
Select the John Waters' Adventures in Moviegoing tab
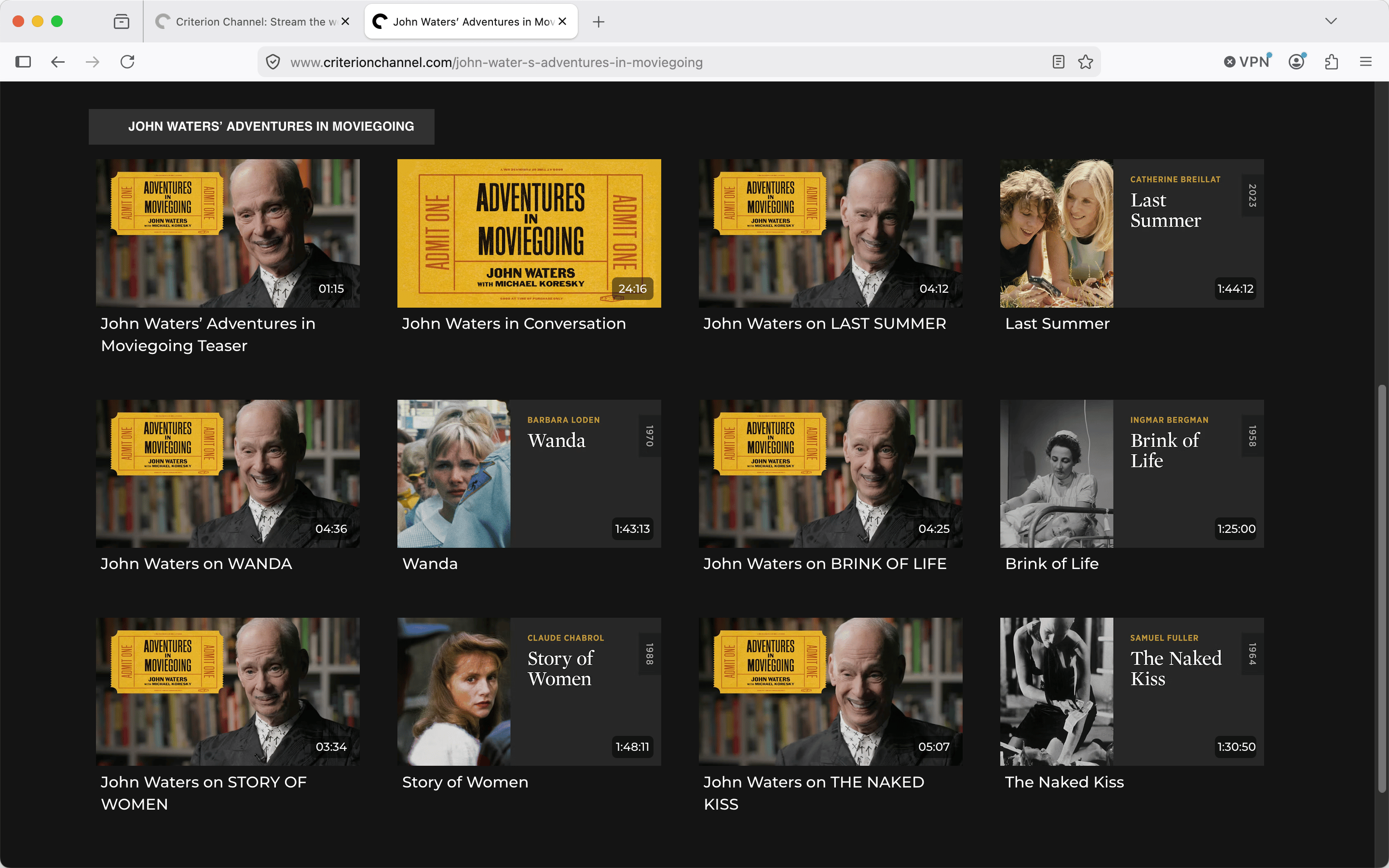(471, 22)
